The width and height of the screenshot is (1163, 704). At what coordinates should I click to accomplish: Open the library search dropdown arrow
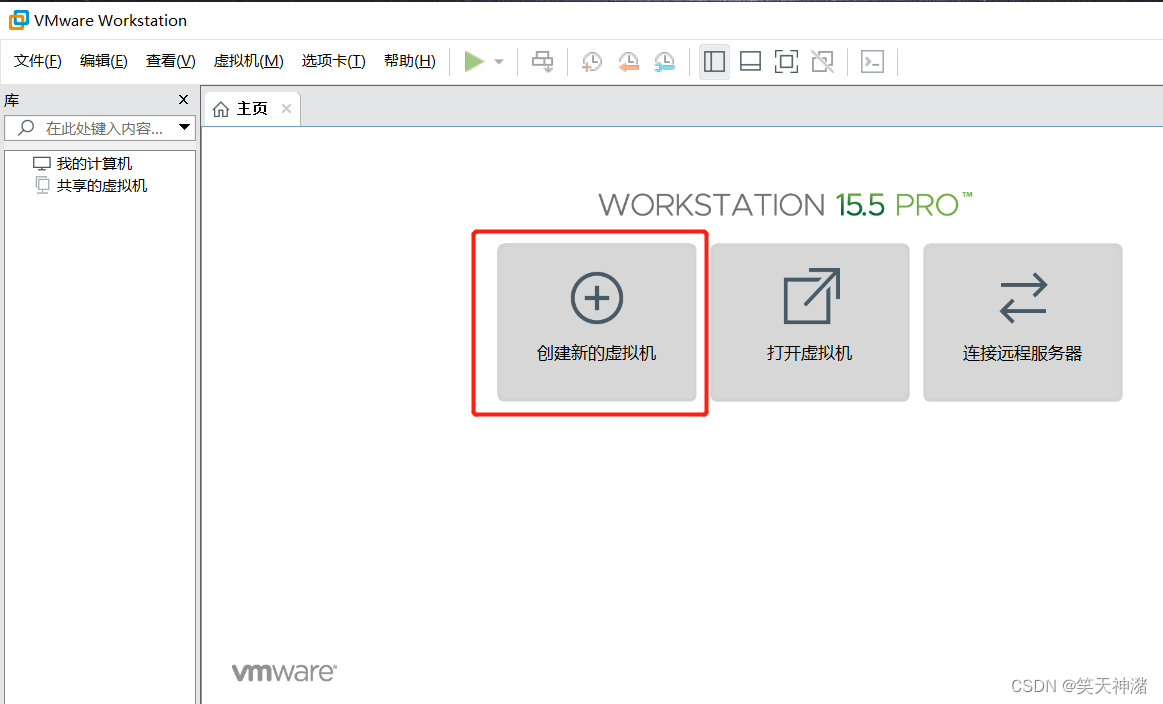[185, 128]
